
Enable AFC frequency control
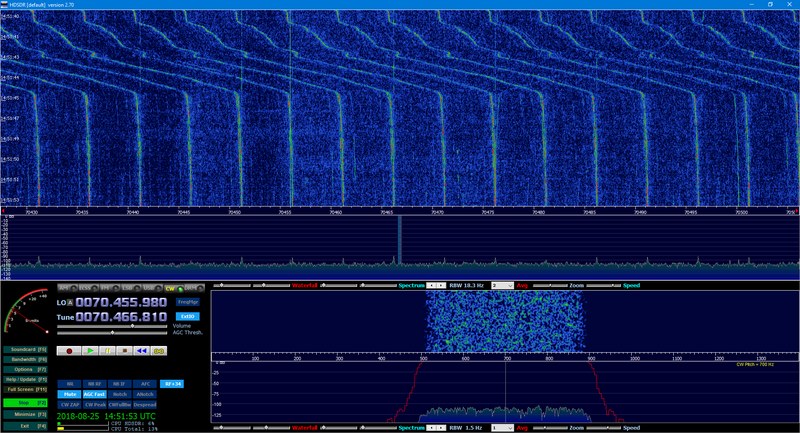145,384
